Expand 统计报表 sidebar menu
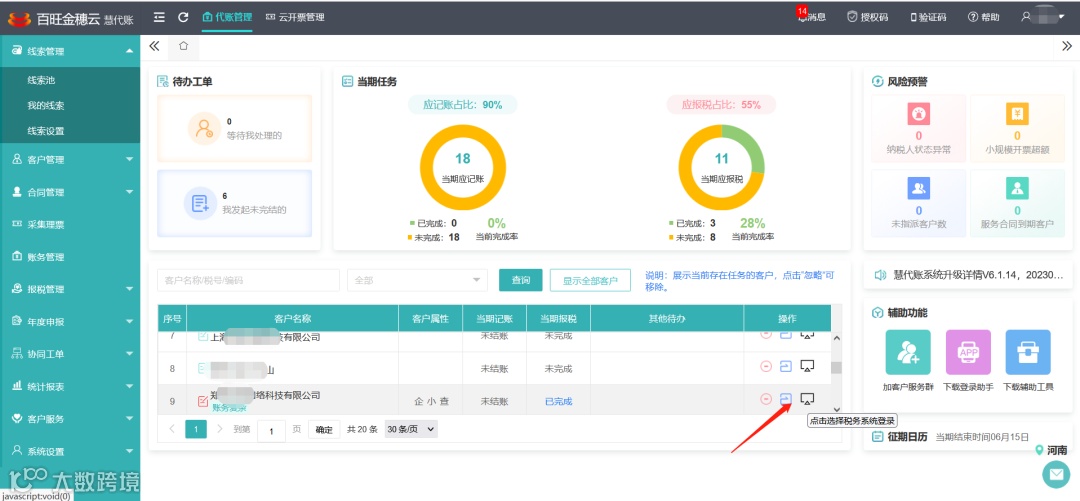Image resolution: width=1080 pixels, height=501 pixels. point(70,387)
